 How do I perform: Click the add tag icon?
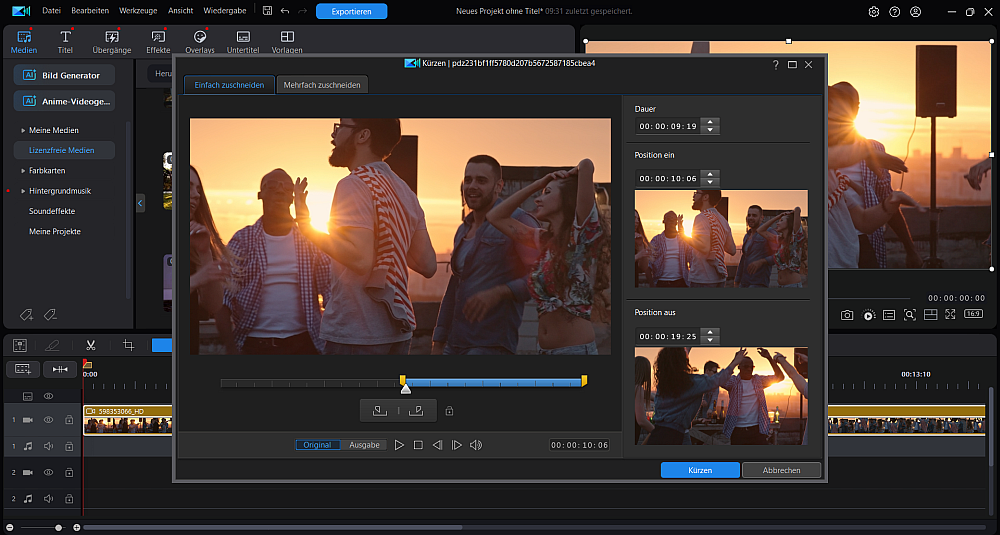coord(26,314)
